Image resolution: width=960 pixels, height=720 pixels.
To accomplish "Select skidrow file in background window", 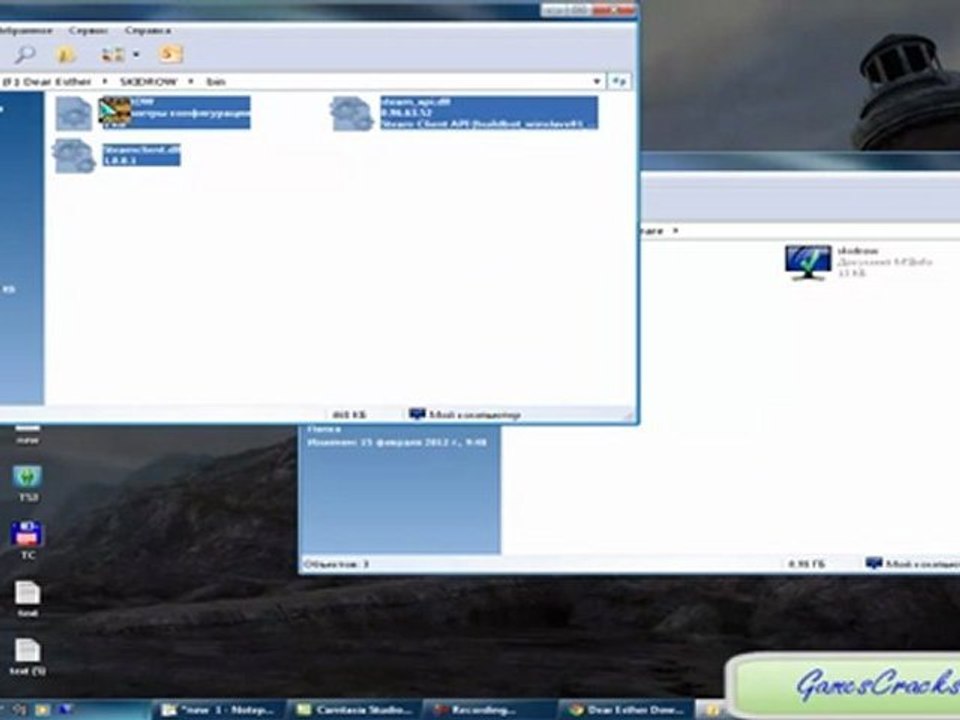I will point(858,262).
